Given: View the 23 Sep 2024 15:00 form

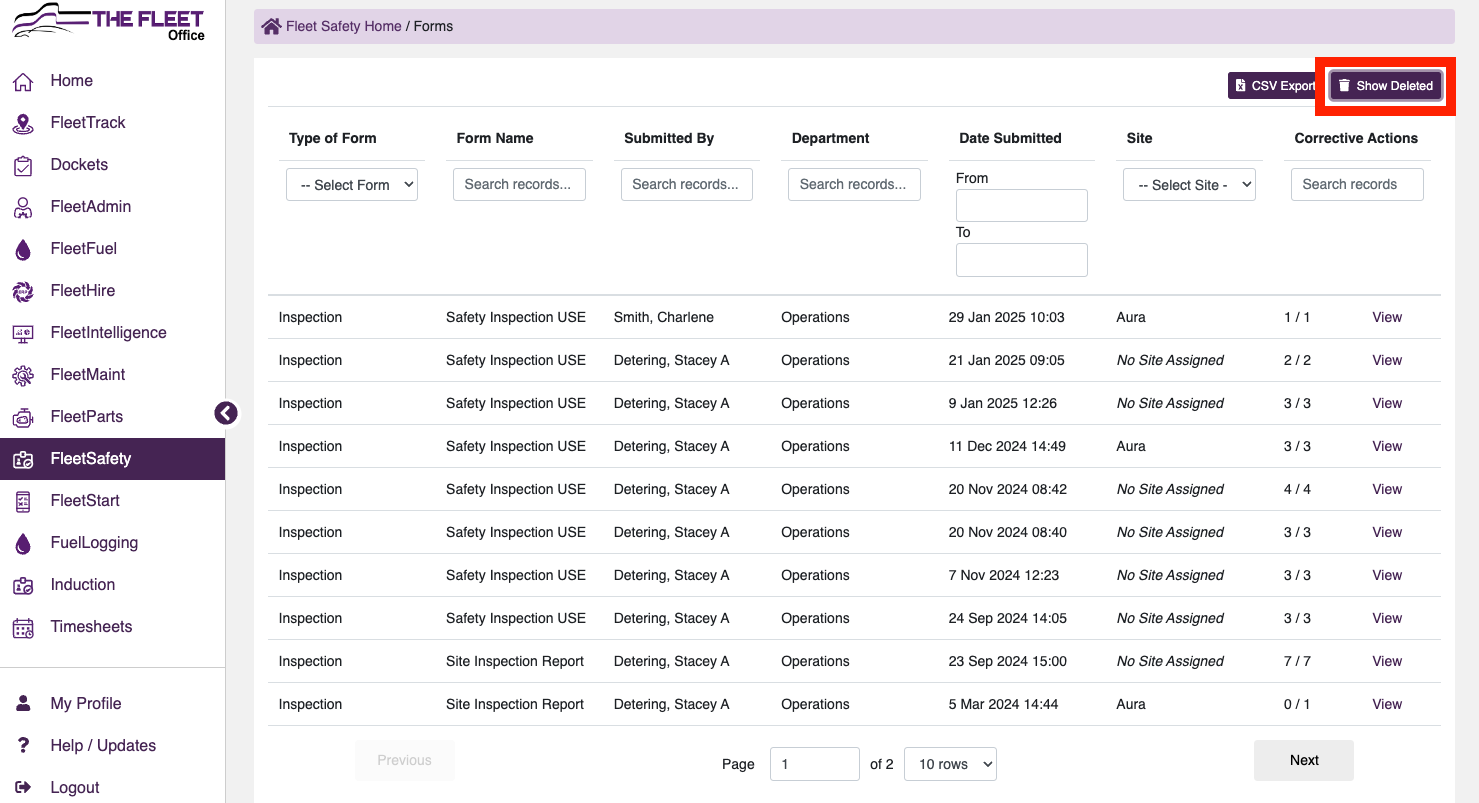Looking at the screenshot, I should [x=1387, y=662].
